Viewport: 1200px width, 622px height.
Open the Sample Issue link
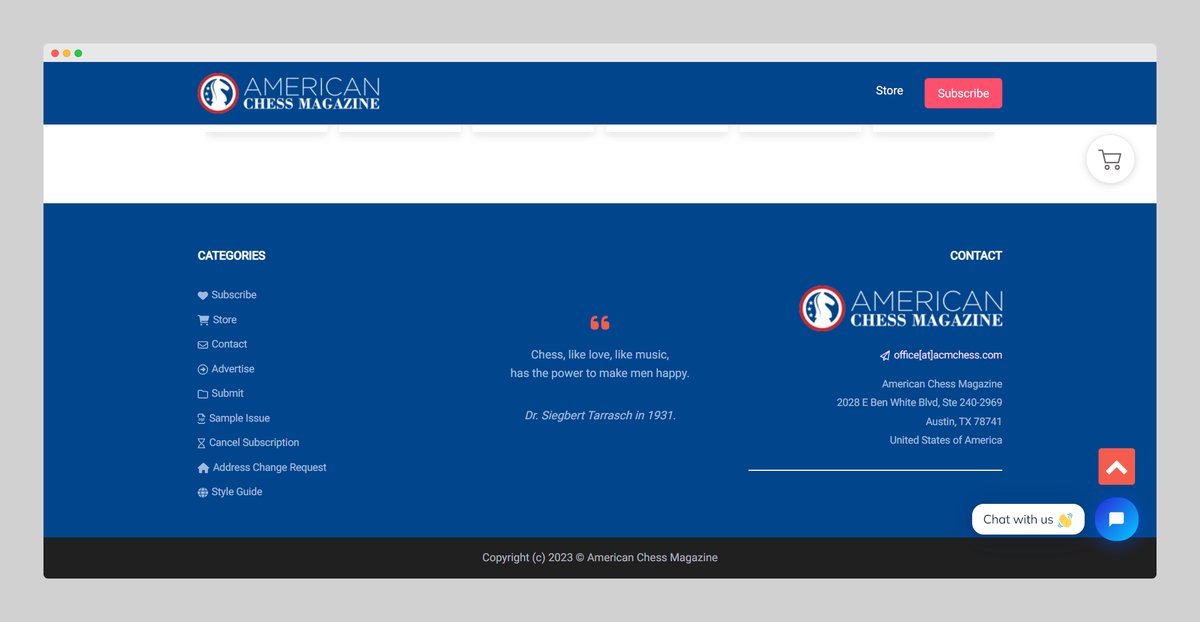(x=239, y=418)
